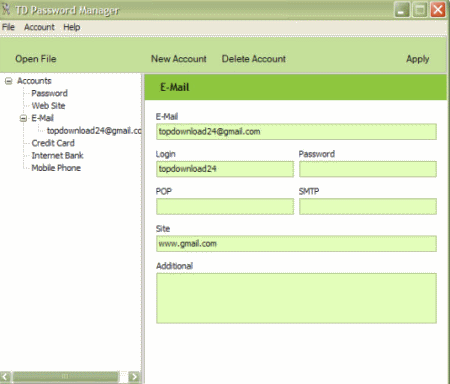The width and height of the screenshot is (450, 384).
Task: Close the TD Password Manager window
Action: point(438,10)
